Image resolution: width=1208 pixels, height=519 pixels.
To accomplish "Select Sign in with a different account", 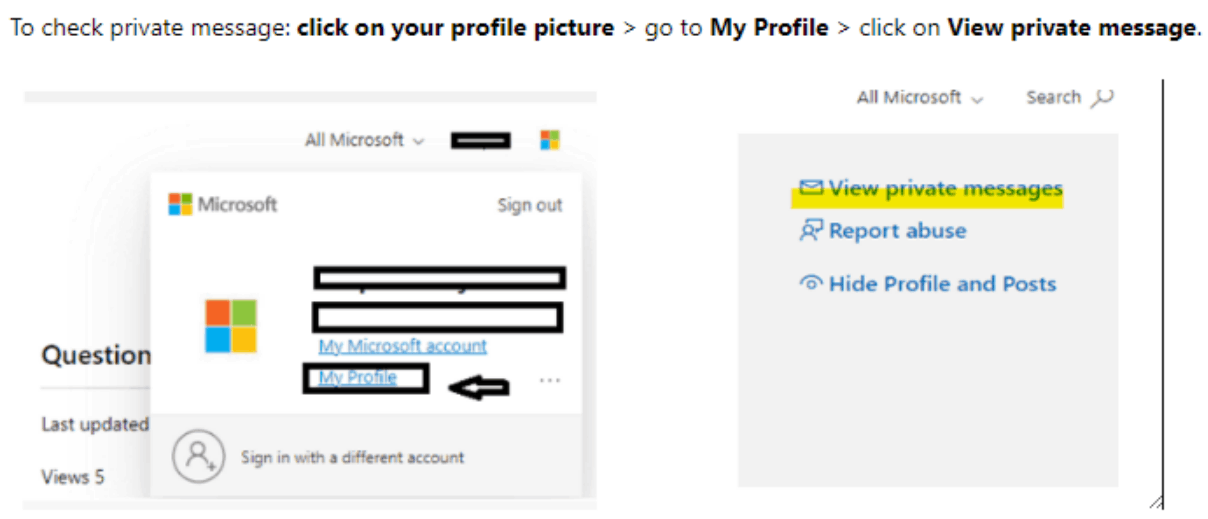I will 352,457.
